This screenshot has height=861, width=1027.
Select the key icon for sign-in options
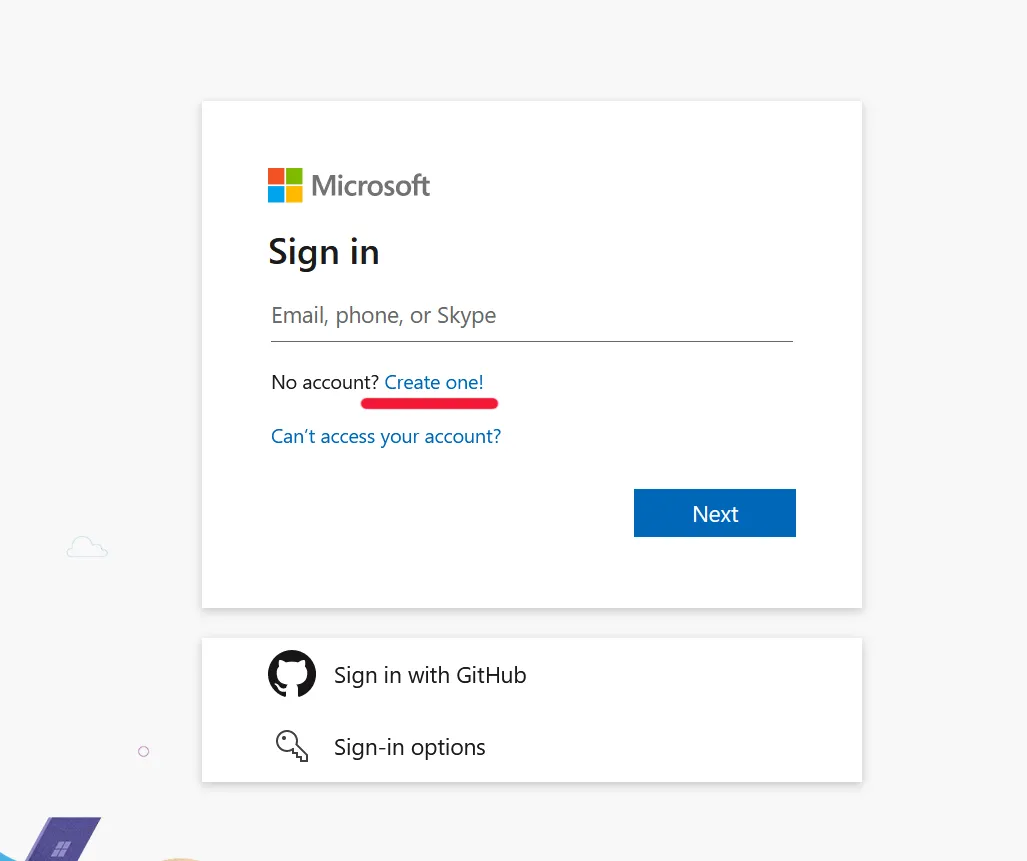[x=291, y=746]
